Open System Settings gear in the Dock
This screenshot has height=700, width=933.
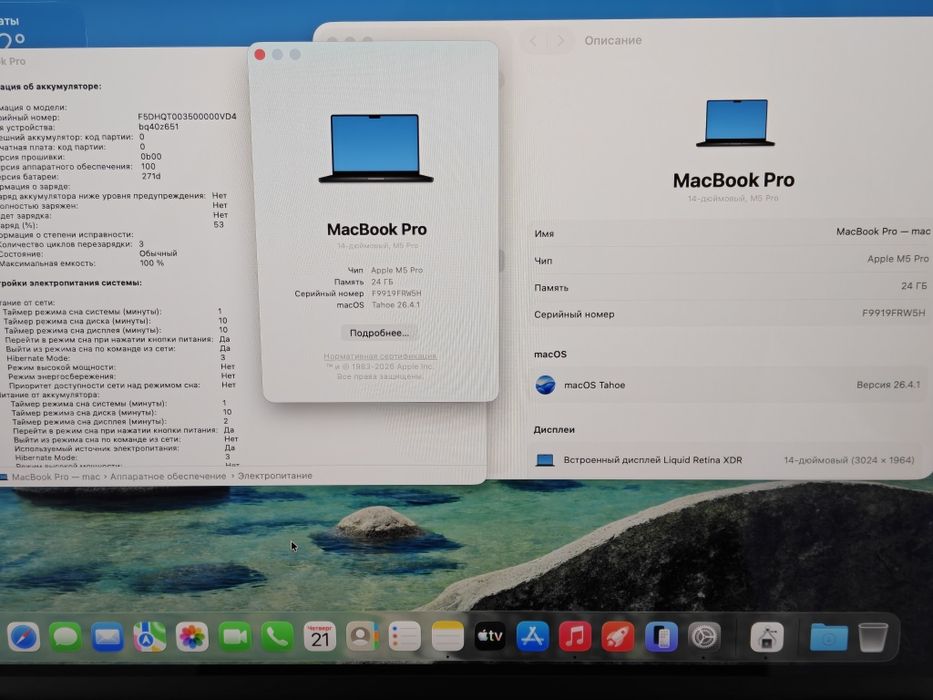pyautogui.click(x=704, y=637)
